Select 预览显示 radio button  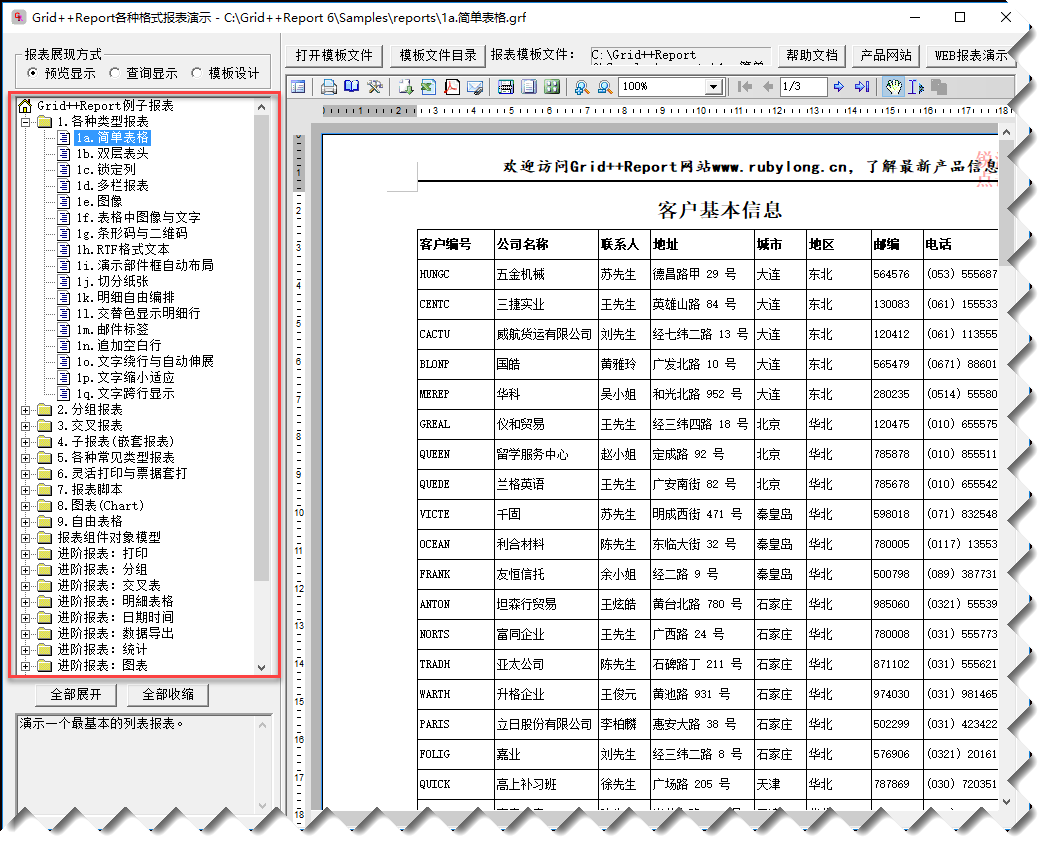31,72
